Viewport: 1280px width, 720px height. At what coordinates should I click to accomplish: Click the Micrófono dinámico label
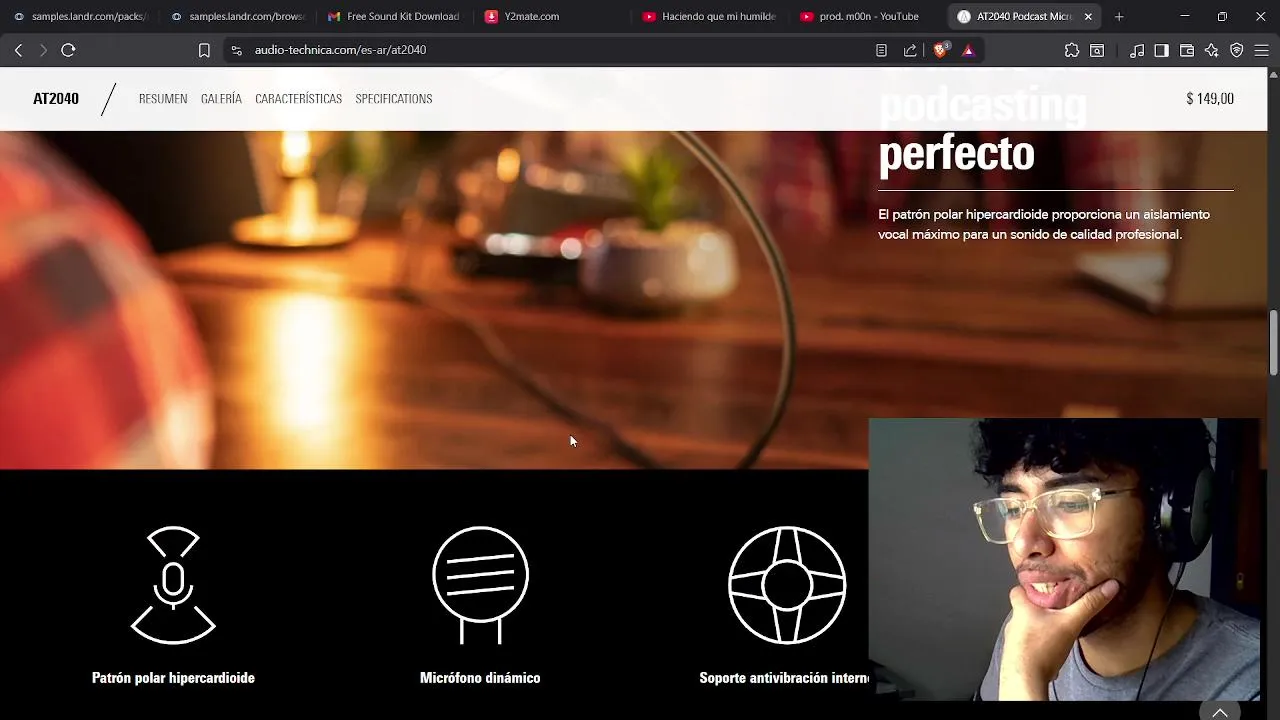(480, 678)
